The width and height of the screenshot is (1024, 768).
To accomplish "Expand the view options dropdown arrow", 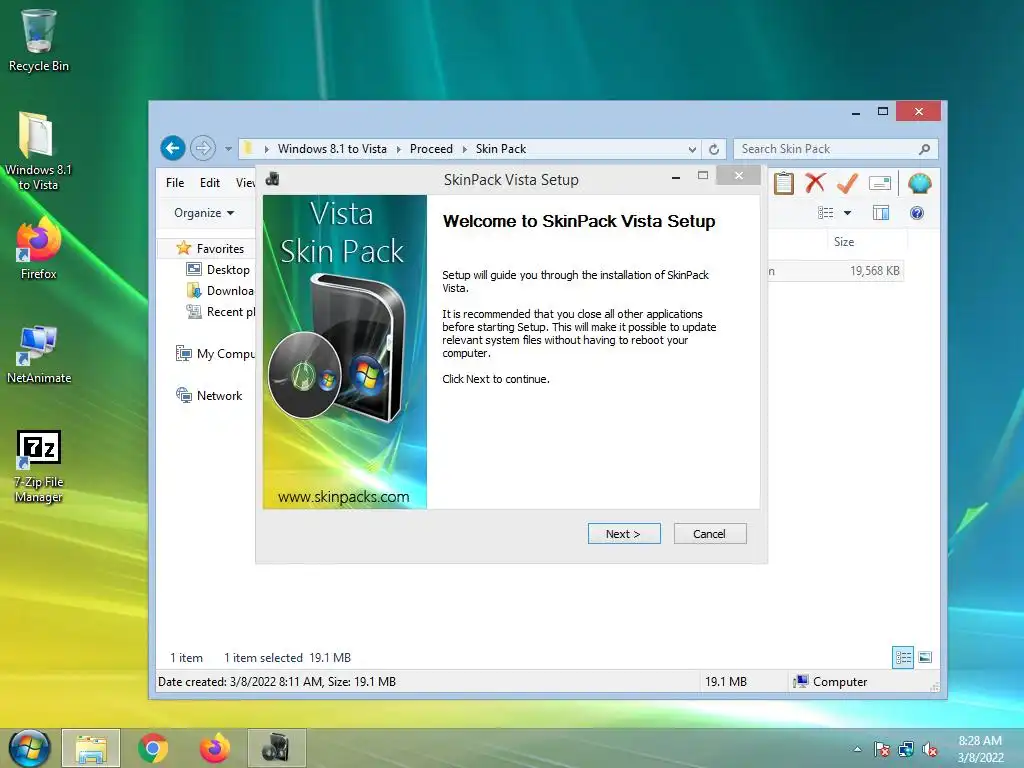I will pyautogui.click(x=847, y=213).
